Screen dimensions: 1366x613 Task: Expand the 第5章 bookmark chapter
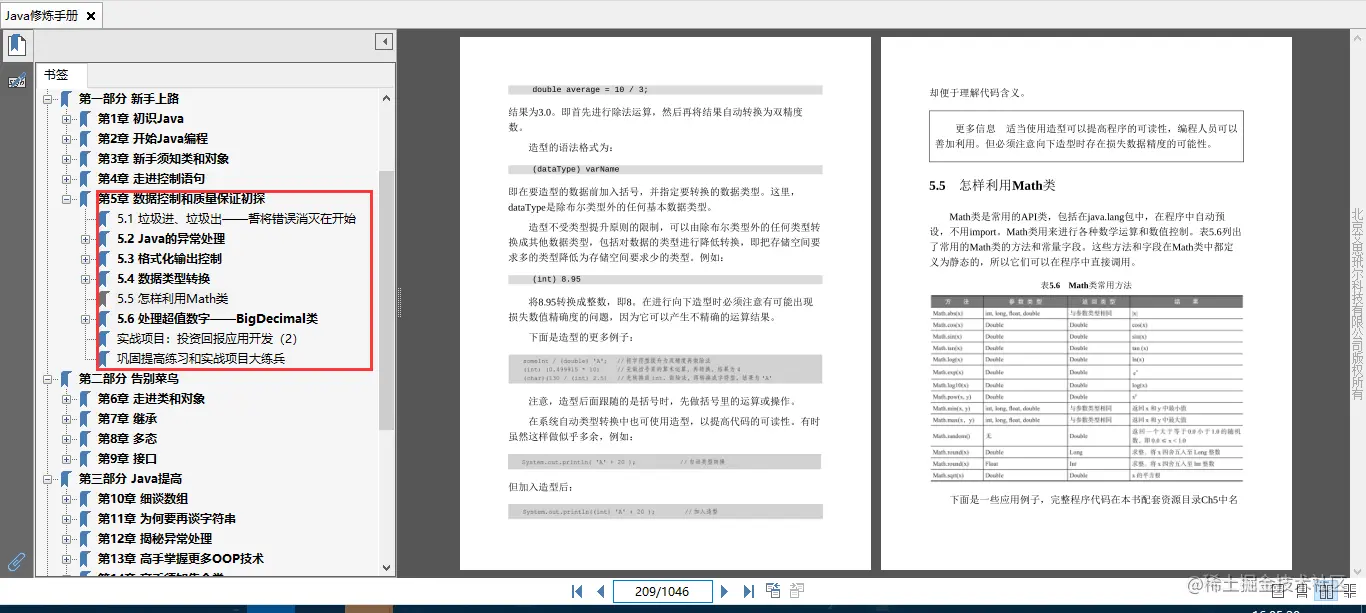click(65, 197)
